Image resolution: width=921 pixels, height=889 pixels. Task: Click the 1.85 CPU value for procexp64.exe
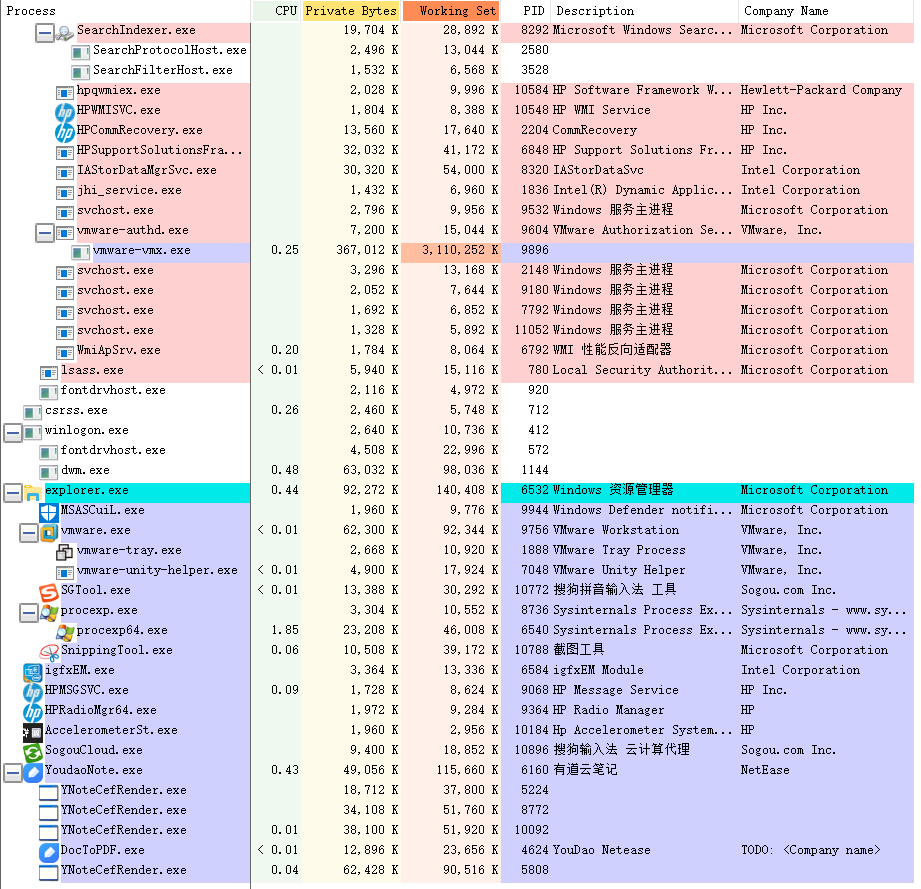tap(285, 630)
